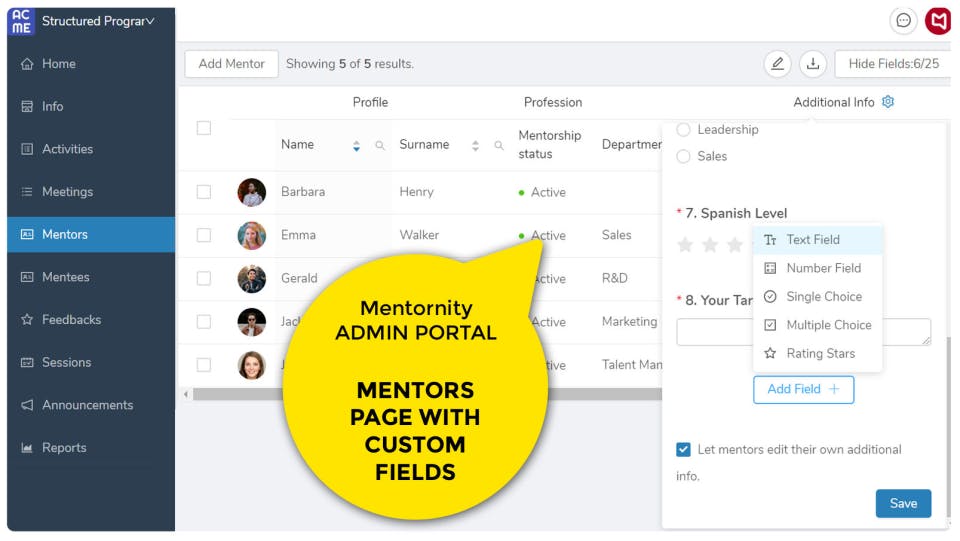Sort by Surname column arrows
960x541 pixels.
point(475,146)
